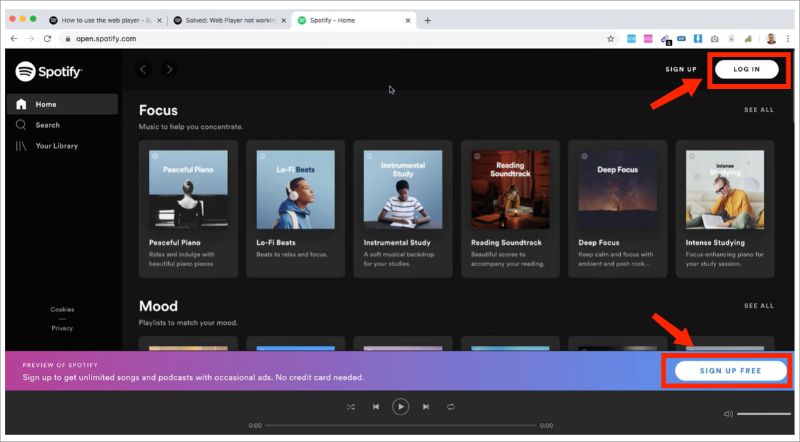The height and width of the screenshot is (442, 800).
Task: Open the Chrome three-dot menu
Action: coord(788,39)
